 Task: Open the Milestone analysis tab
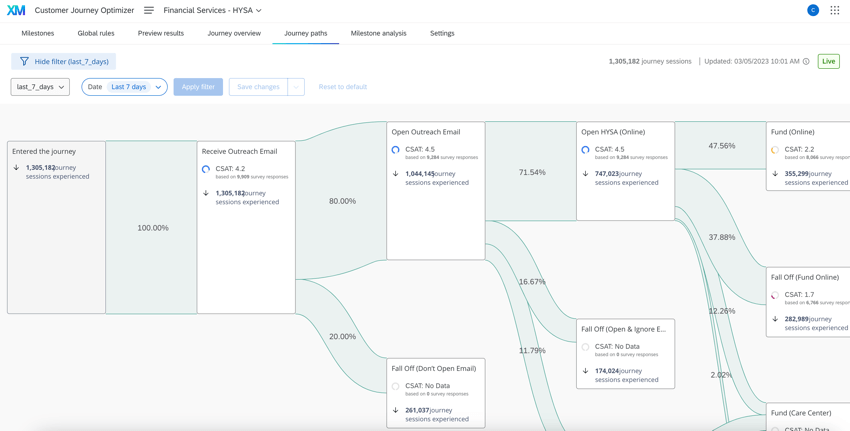coord(378,33)
